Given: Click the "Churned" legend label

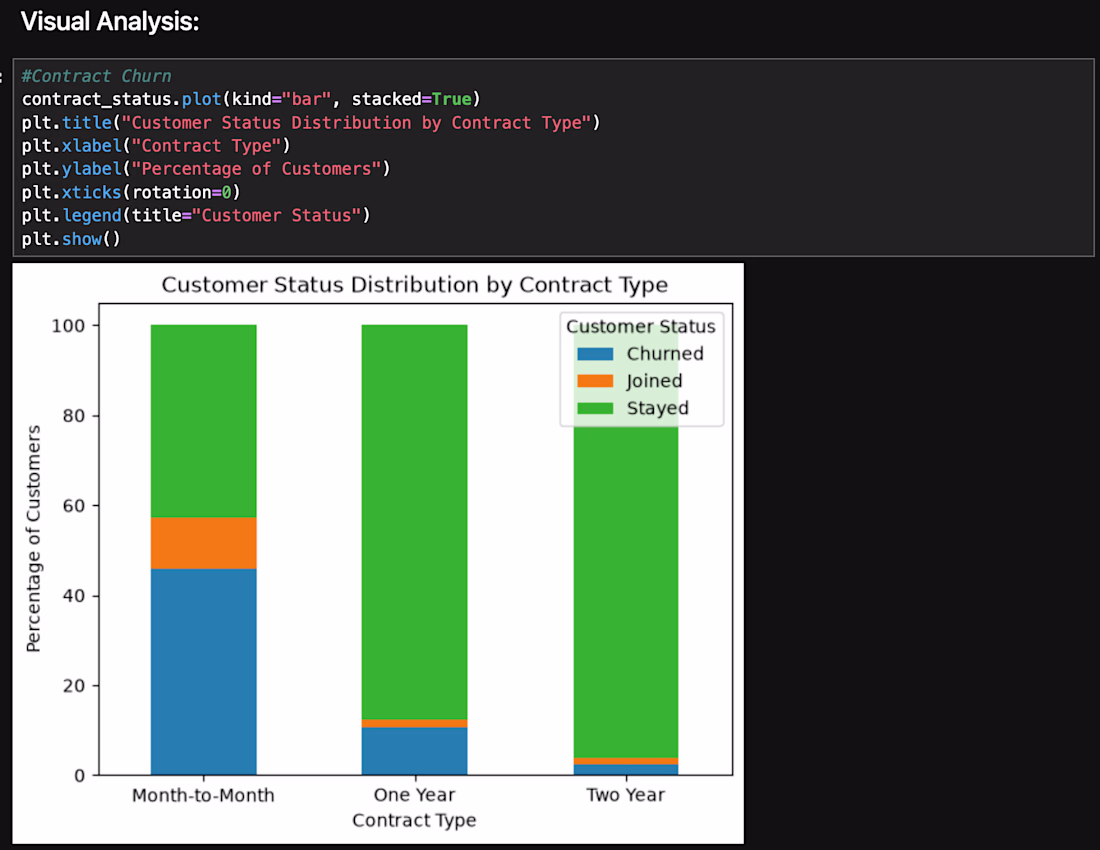Looking at the screenshot, I should [665, 353].
